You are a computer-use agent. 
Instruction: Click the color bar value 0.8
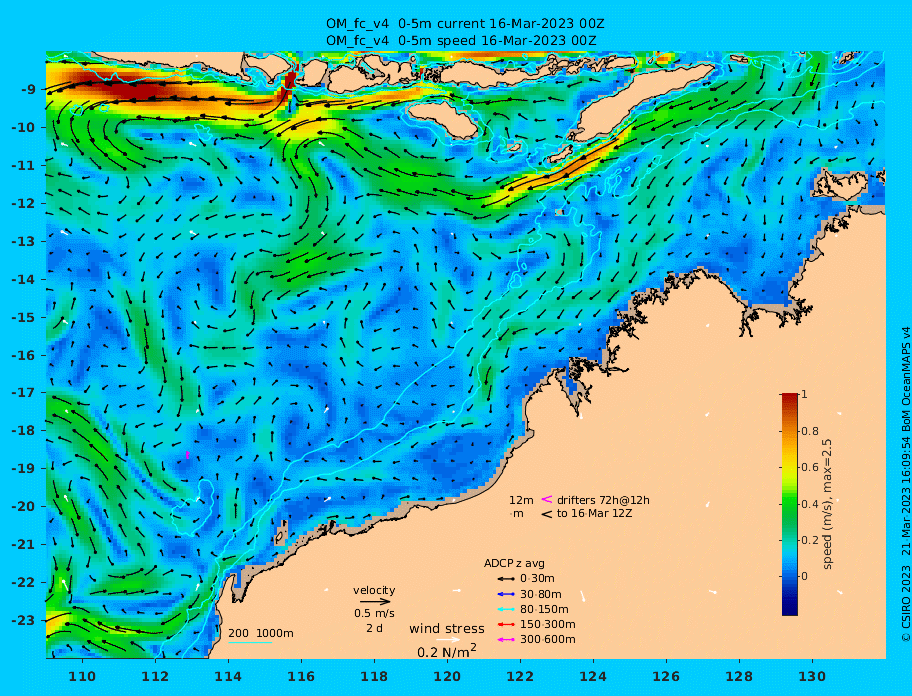810,431
